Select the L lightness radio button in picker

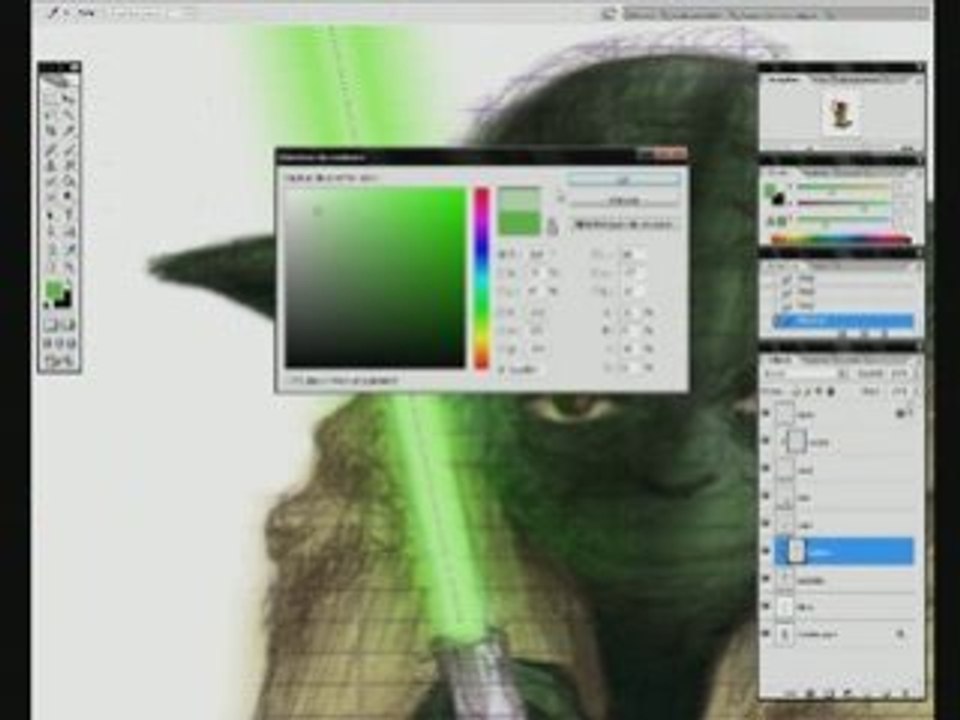click(594, 254)
